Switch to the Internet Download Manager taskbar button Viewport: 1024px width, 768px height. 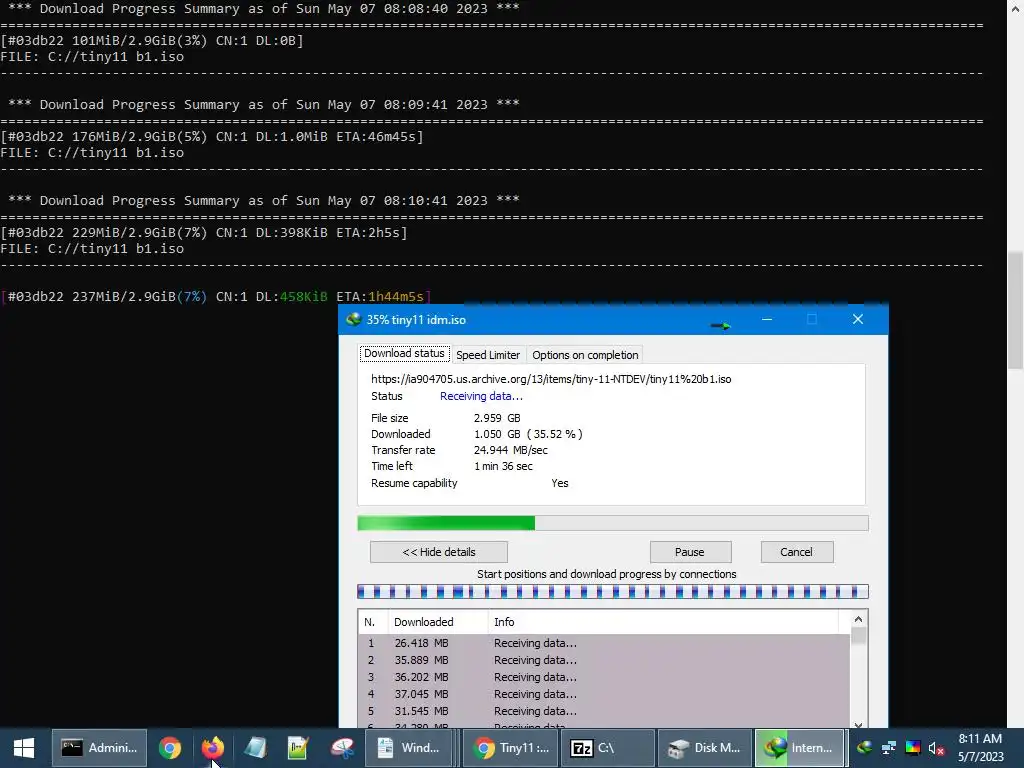tap(800, 748)
